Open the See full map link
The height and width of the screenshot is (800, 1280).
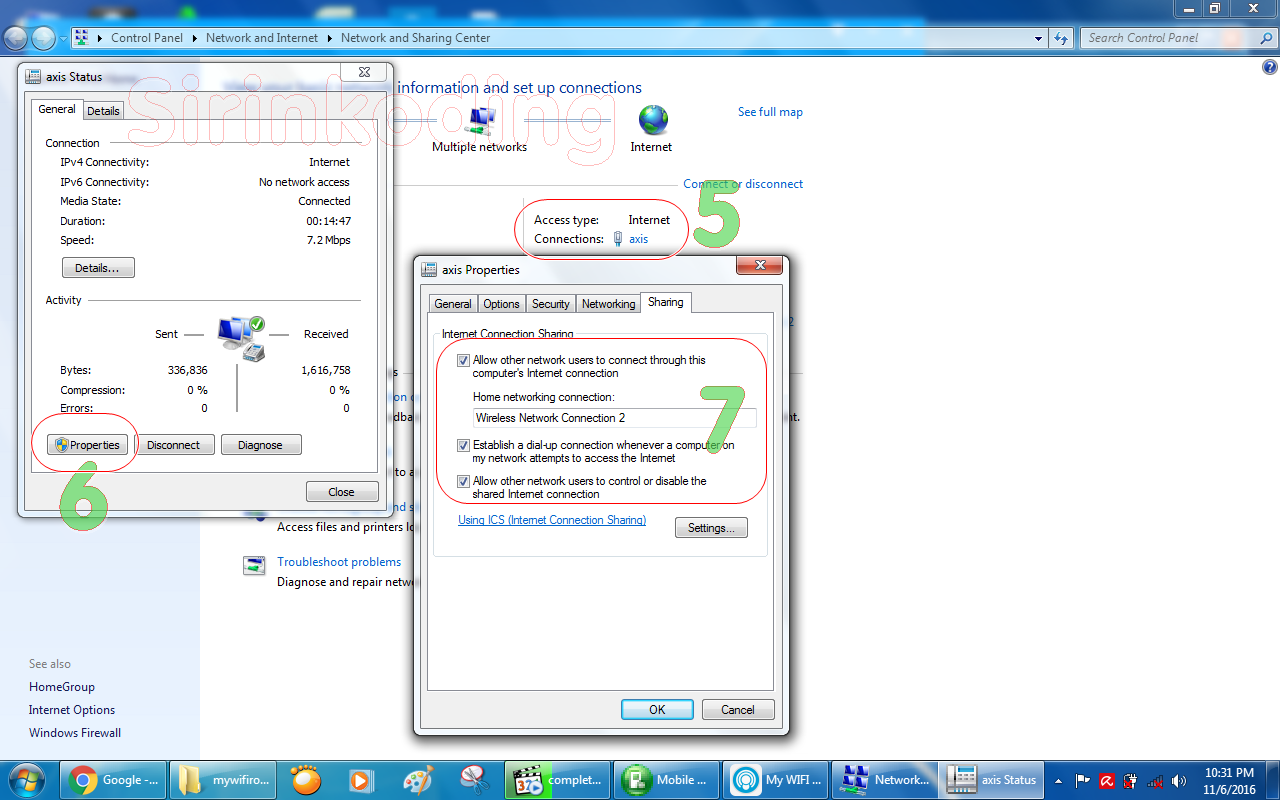pyautogui.click(x=770, y=112)
